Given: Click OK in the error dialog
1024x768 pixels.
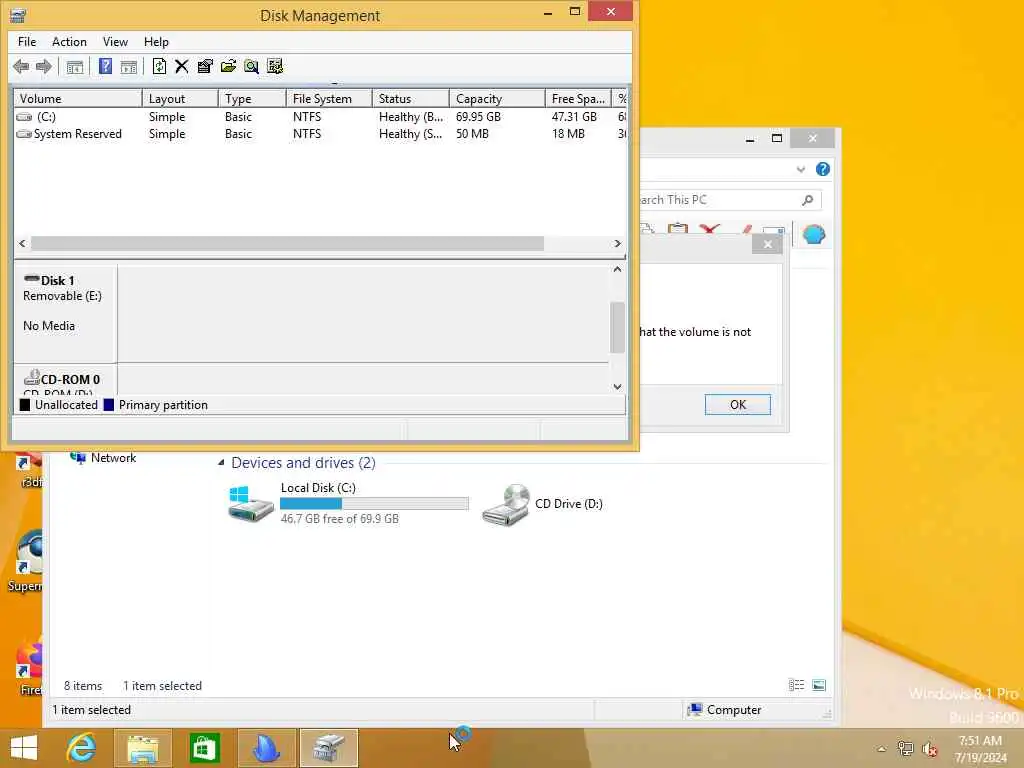Looking at the screenshot, I should pos(737,404).
